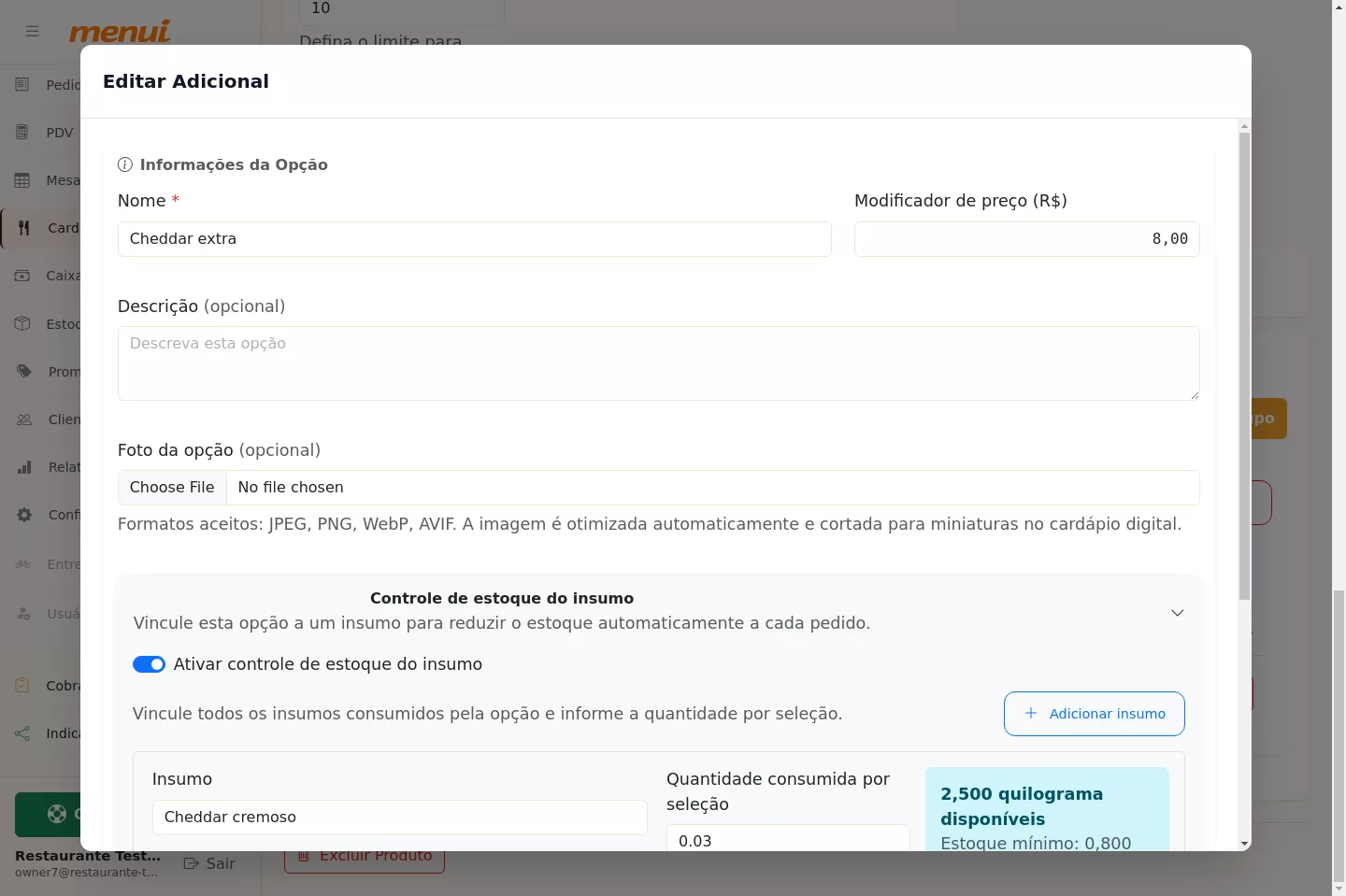Click the Choose File button
The width and height of the screenshot is (1346, 896).
(172, 488)
